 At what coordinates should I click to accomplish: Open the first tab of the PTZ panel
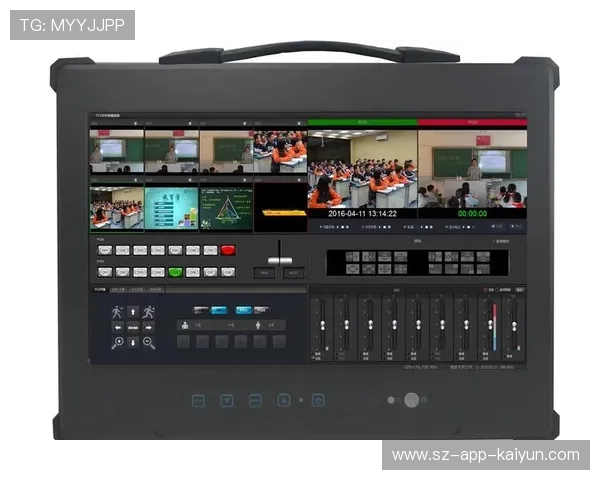pyautogui.click(x=100, y=289)
